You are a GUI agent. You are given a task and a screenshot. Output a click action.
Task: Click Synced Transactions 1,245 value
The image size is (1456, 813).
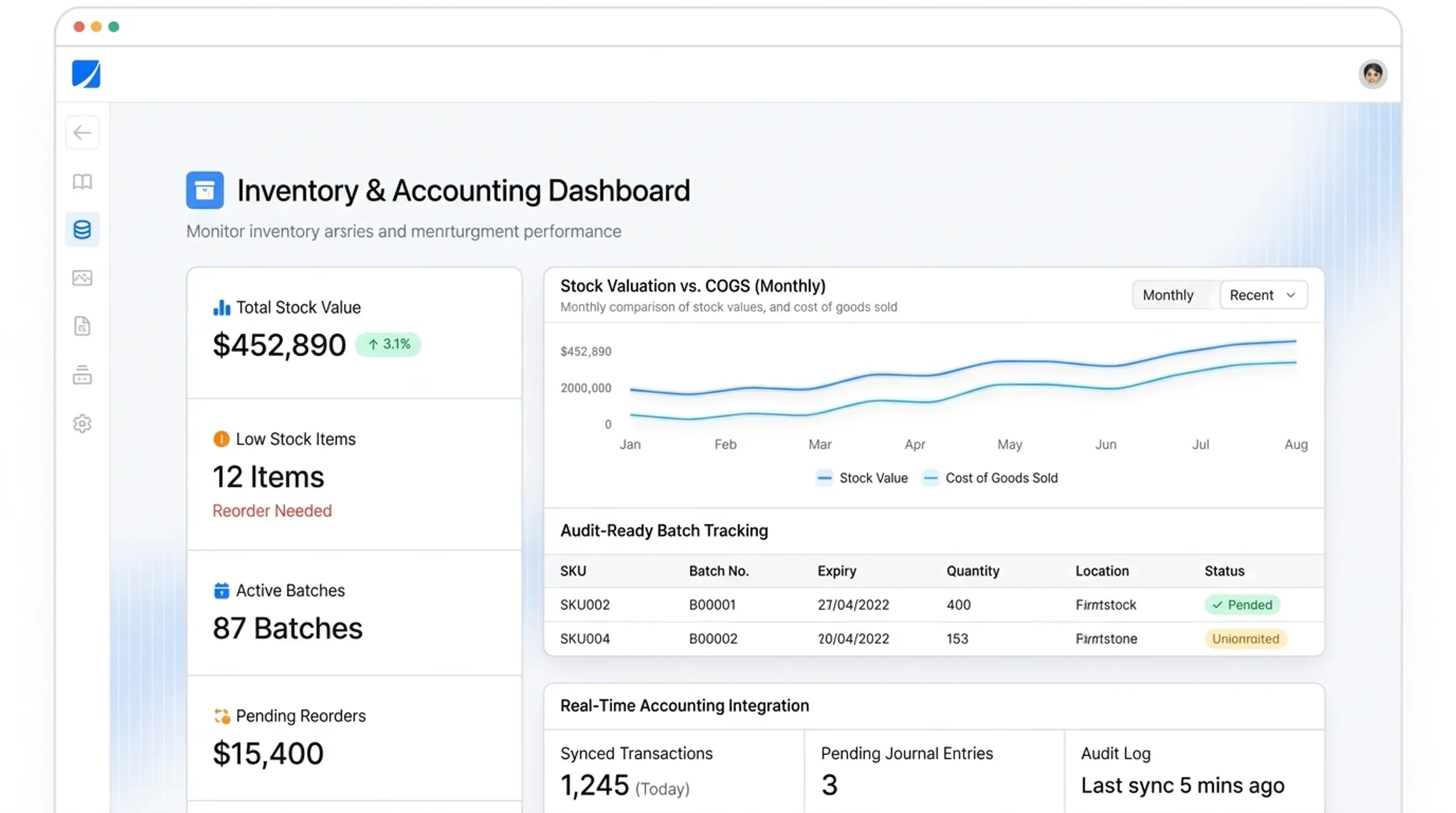click(595, 785)
